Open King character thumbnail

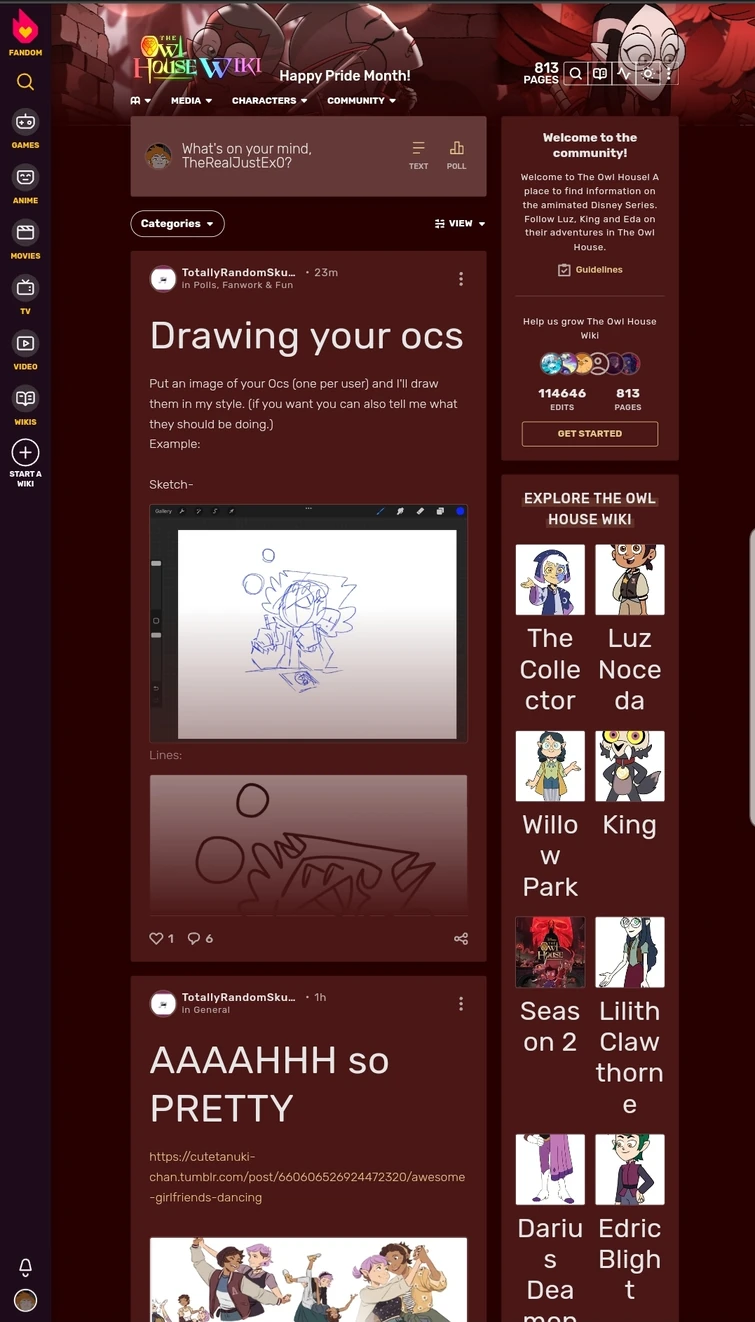[x=630, y=766]
